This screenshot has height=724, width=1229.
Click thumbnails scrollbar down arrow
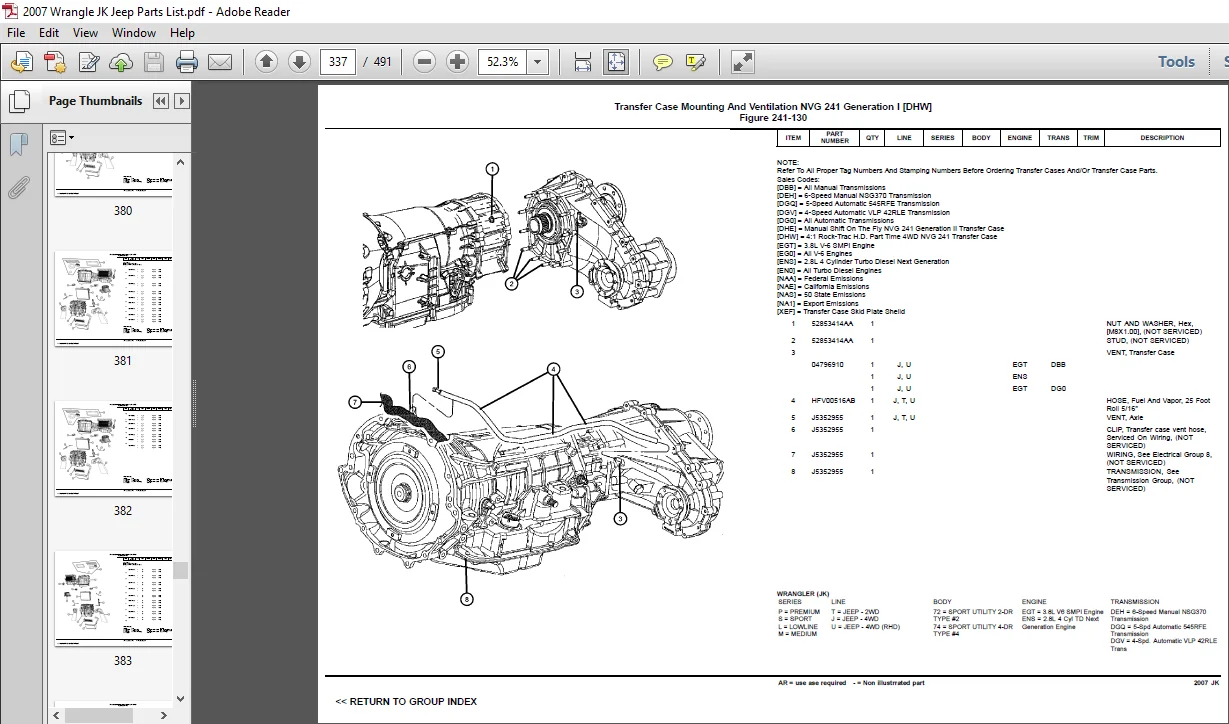tap(181, 699)
